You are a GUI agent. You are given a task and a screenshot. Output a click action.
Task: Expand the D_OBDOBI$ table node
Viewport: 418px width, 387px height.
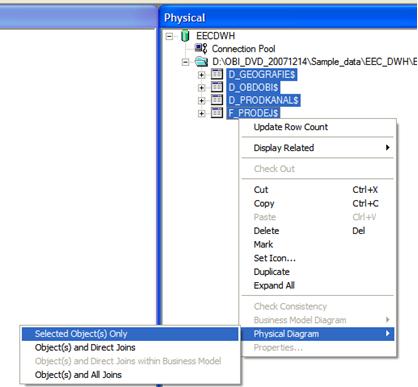click(201, 88)
